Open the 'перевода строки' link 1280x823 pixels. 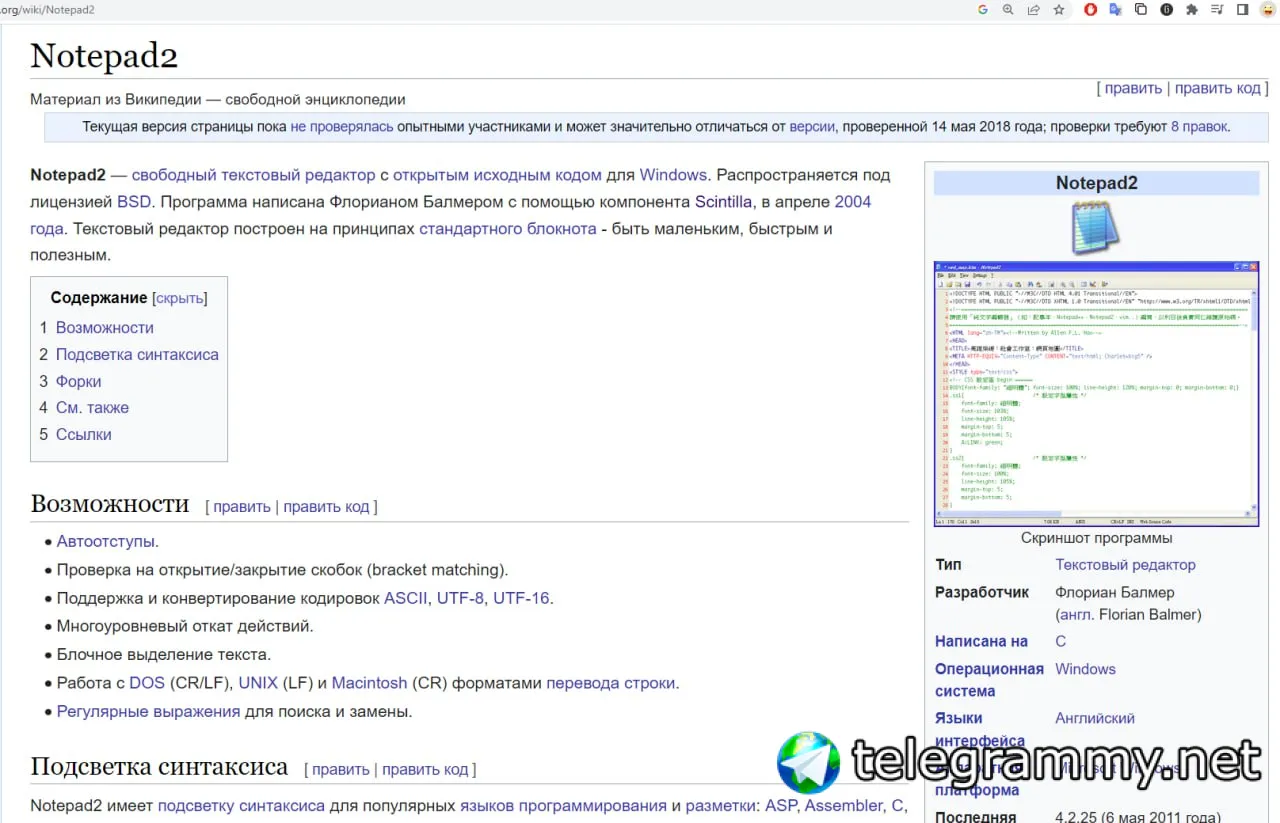tap(611, 684)
